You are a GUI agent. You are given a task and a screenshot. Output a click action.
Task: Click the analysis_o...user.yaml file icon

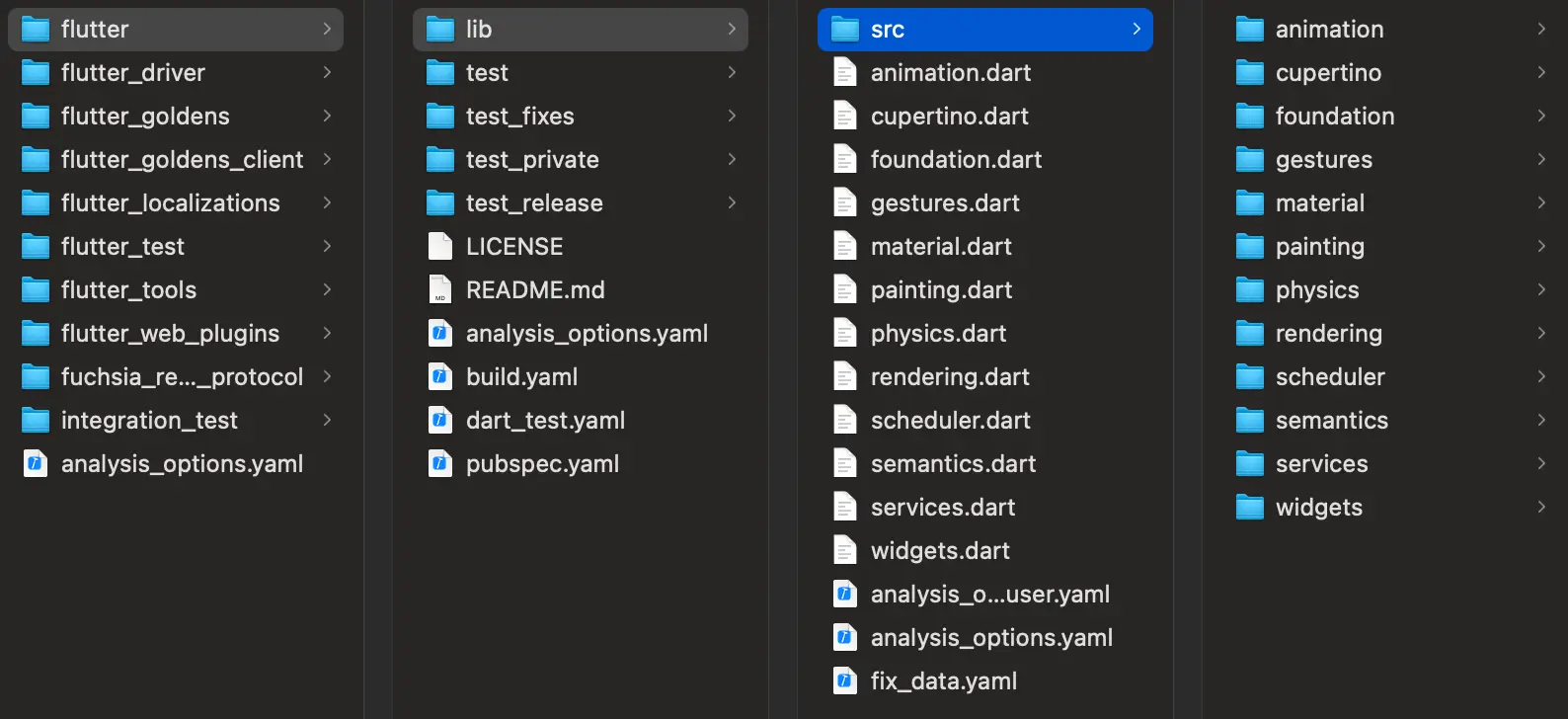pyautogui.click(x=845, y=595)
